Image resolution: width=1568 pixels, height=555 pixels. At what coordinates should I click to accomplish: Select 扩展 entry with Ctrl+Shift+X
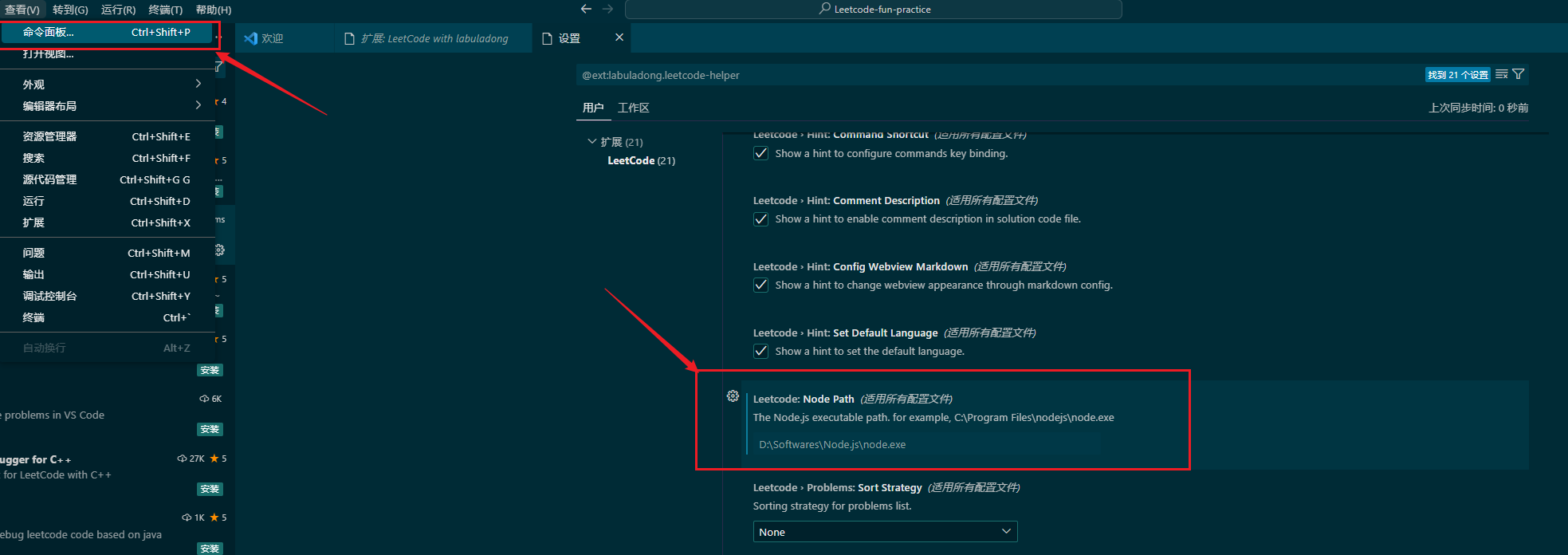click(108, 222)
